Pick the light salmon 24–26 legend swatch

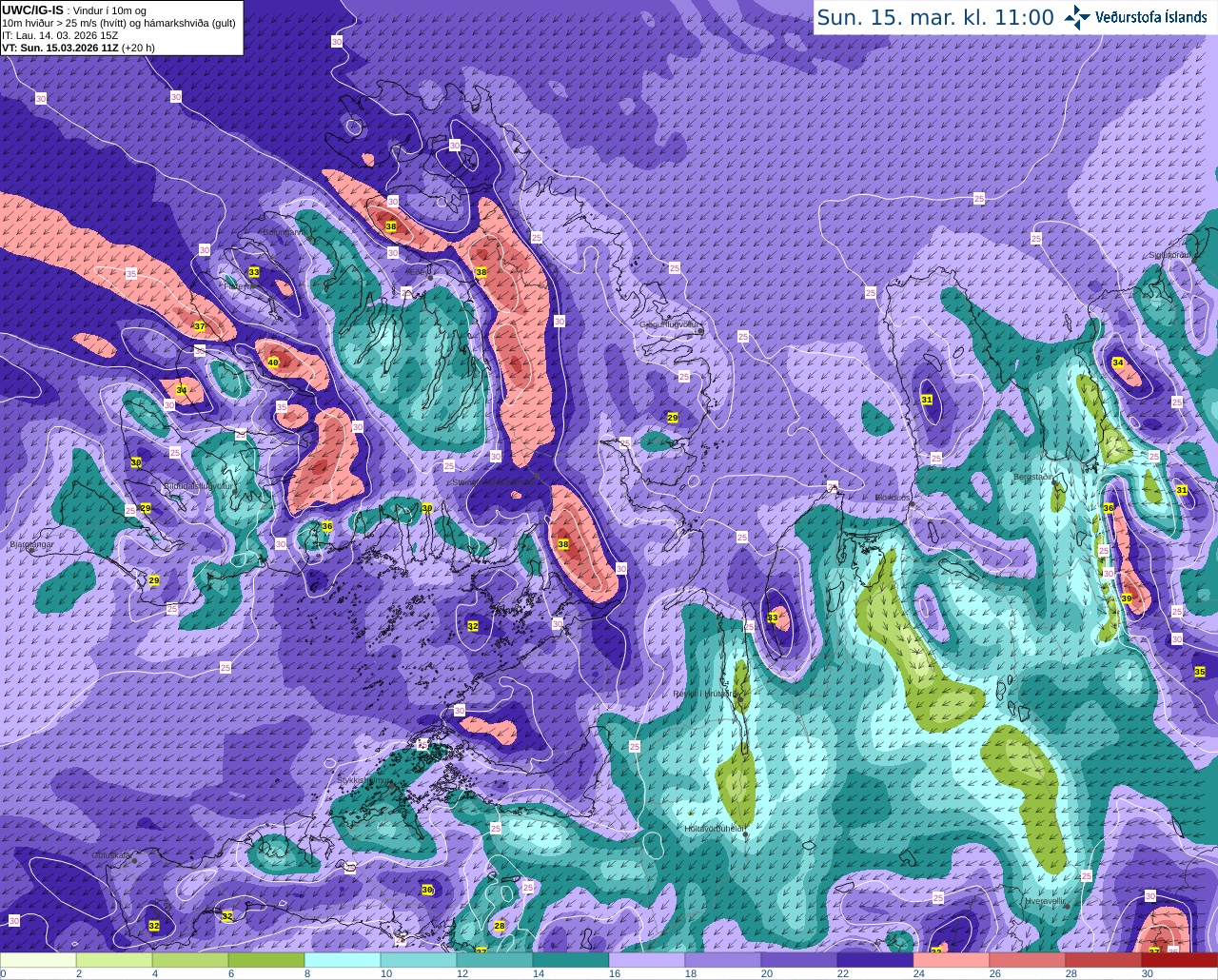pyautogui.click(x=952, y=960)
